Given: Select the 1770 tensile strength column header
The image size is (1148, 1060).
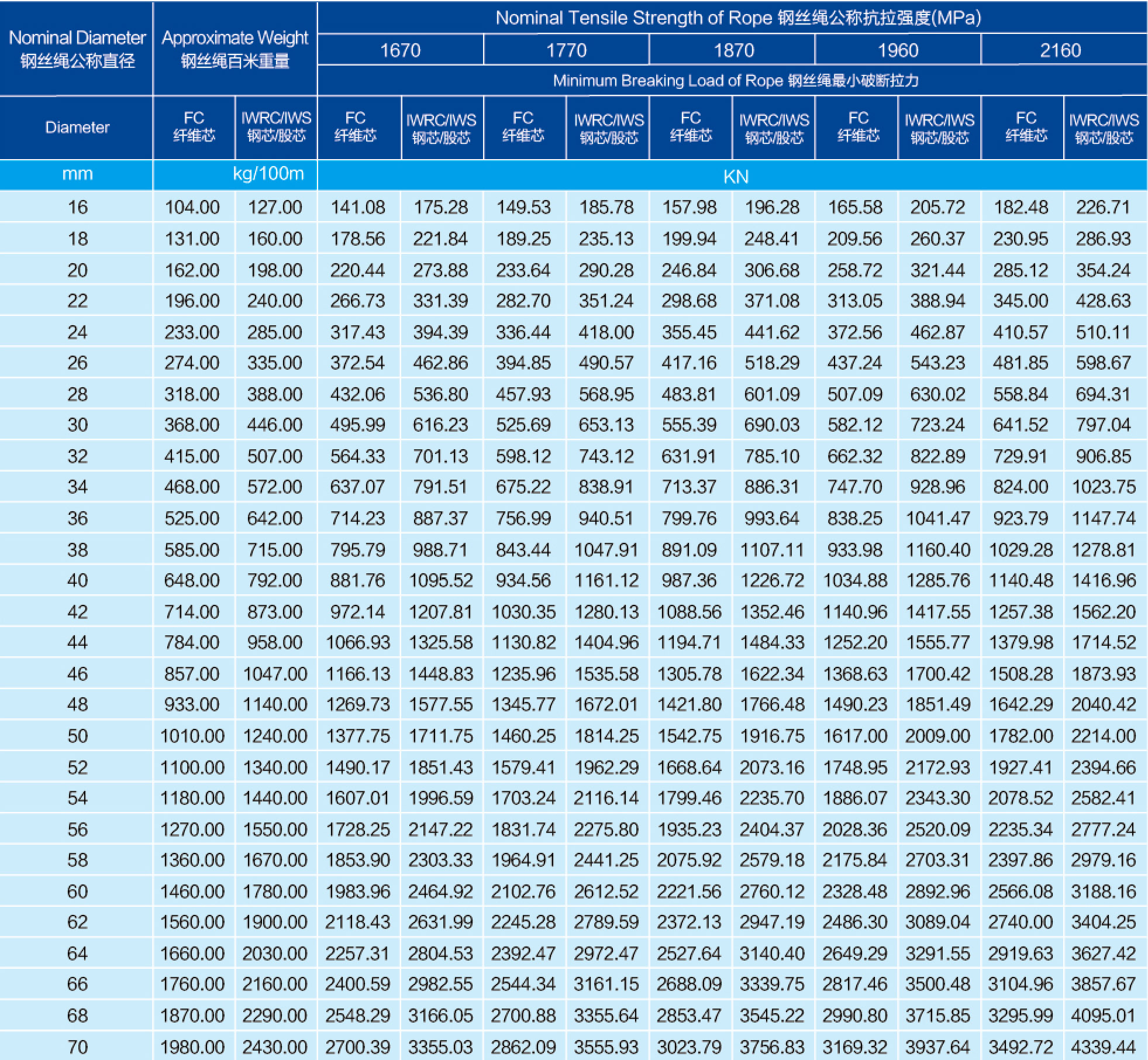Looking at the screenshot, I should [x=566, y=50].
